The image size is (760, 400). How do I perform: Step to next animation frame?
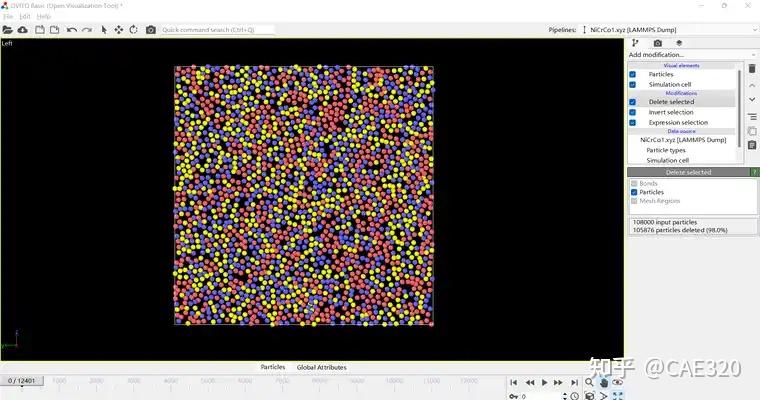[x=558, y=383]
